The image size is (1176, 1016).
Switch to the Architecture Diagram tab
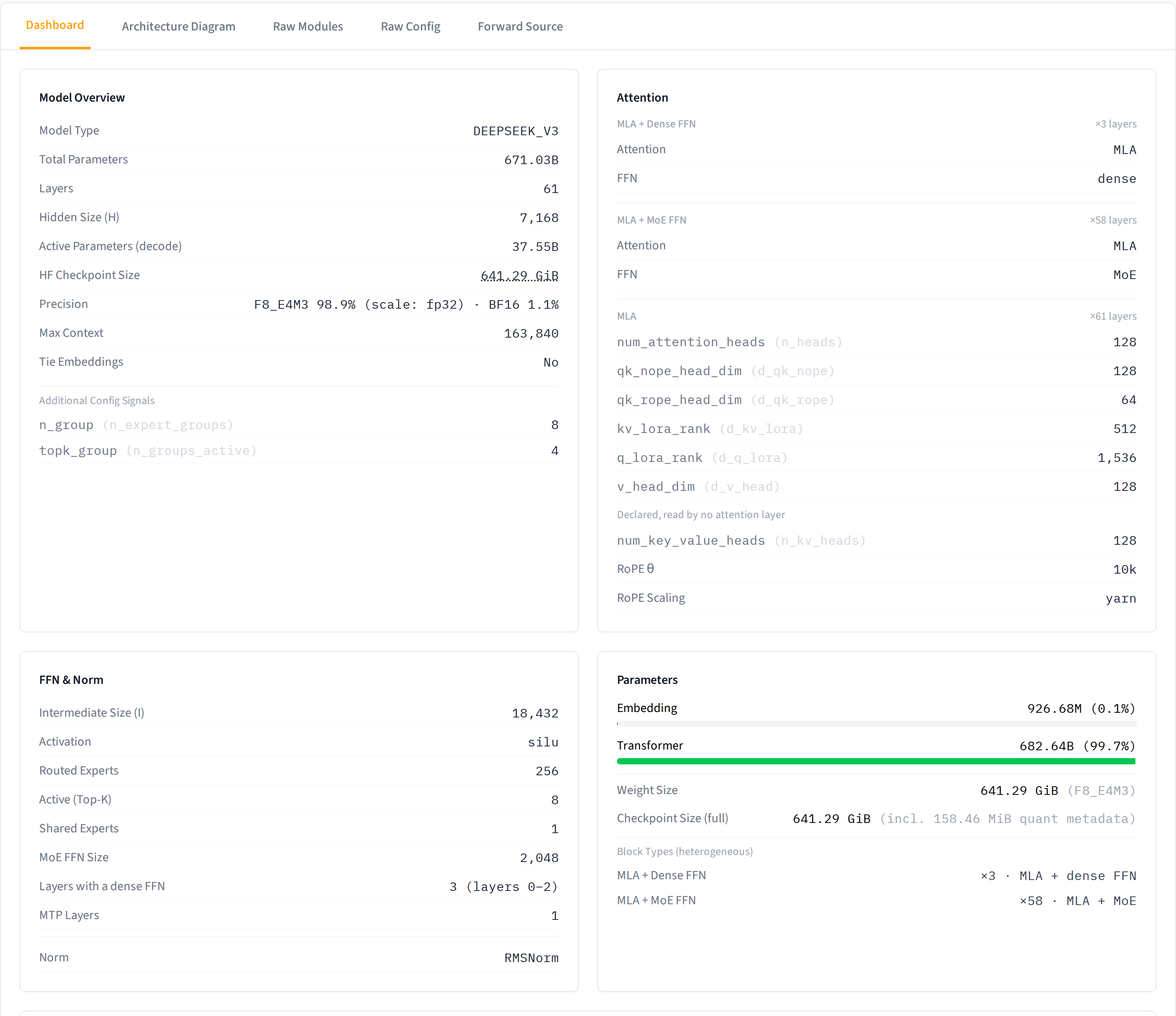[178, 27]
